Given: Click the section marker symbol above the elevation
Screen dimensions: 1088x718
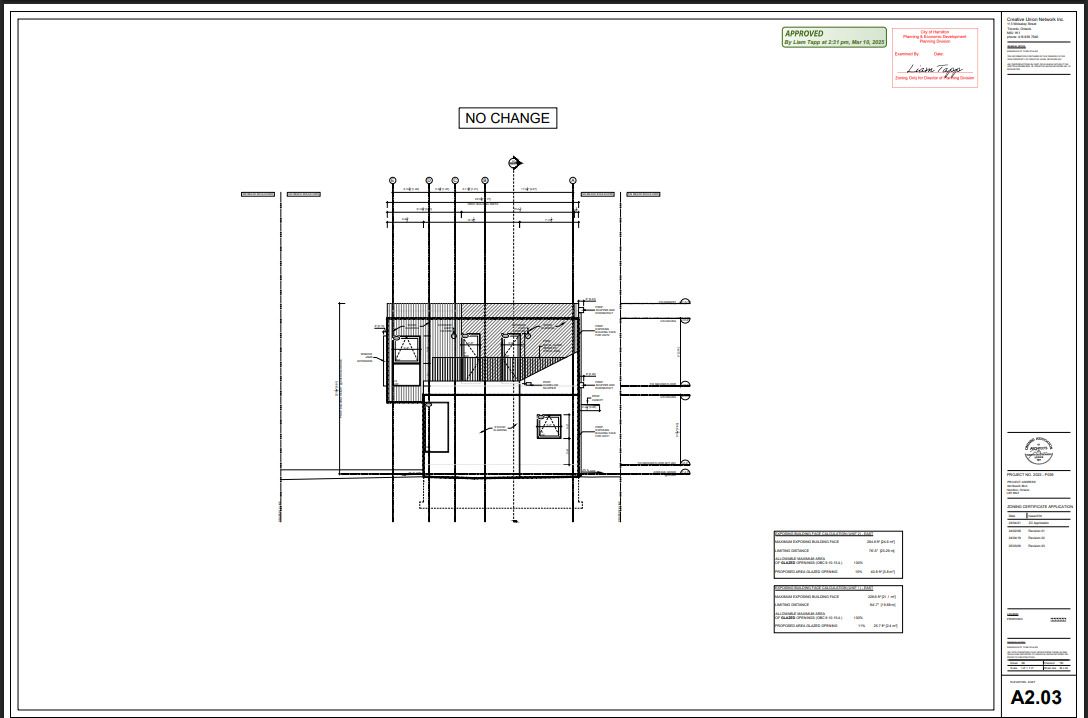Looking at the screenshot, I should point(514,163).
